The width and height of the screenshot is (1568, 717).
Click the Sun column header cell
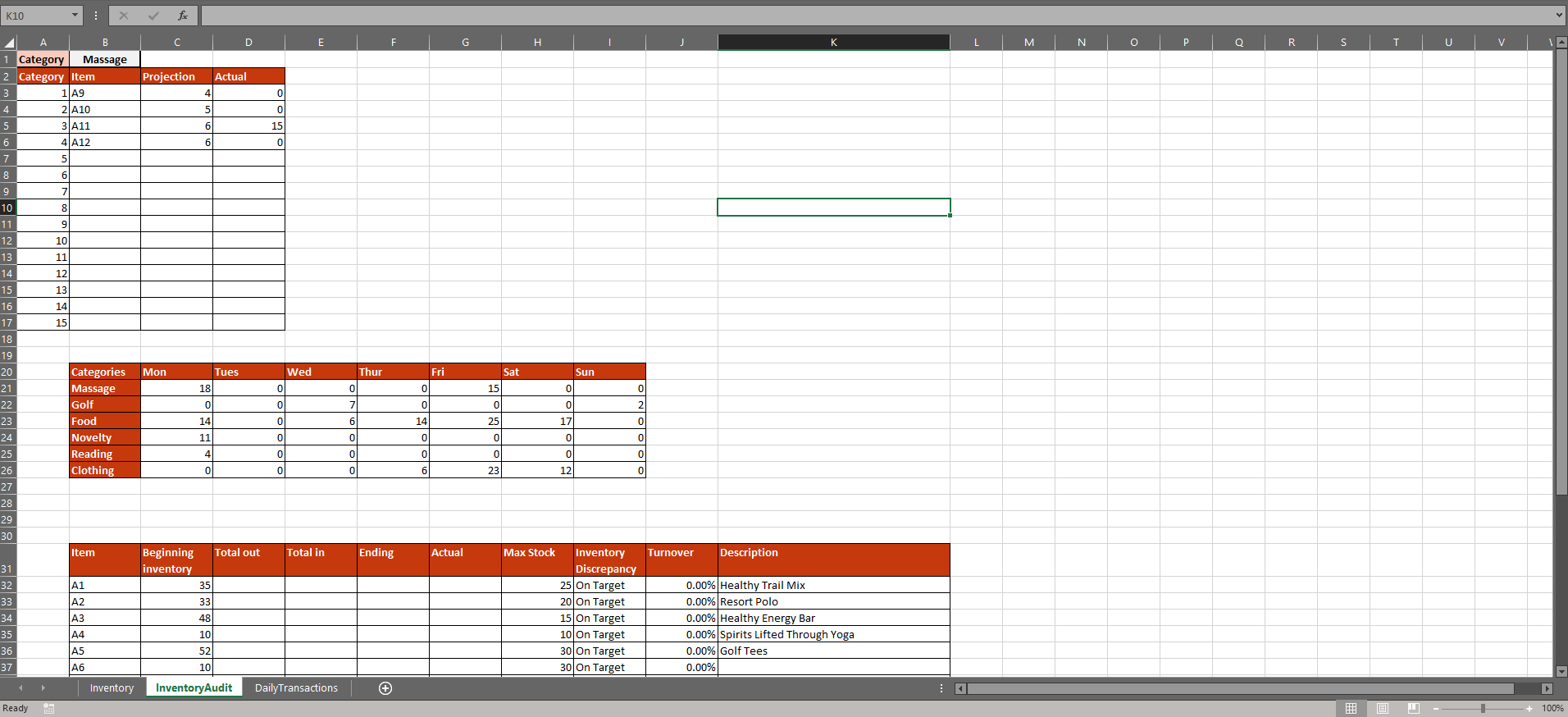tap(609, 372)
